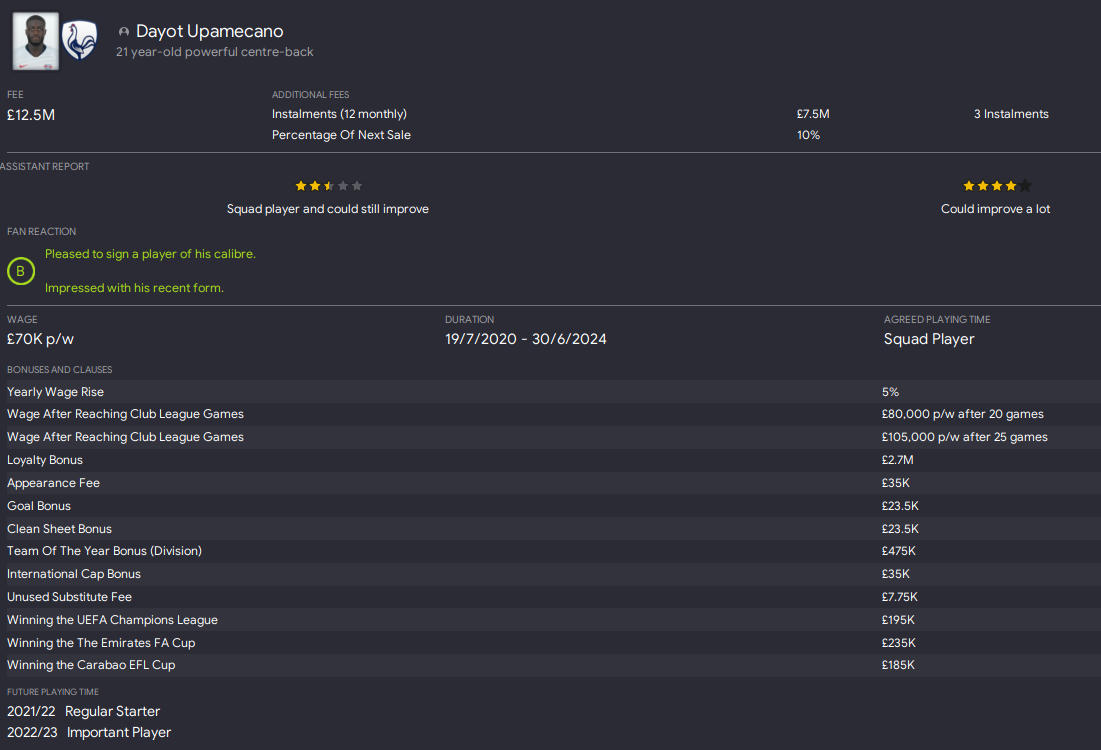Click the 2022/23 Important Player entry
Screen dimensions: 1101x750
[89, 732]
